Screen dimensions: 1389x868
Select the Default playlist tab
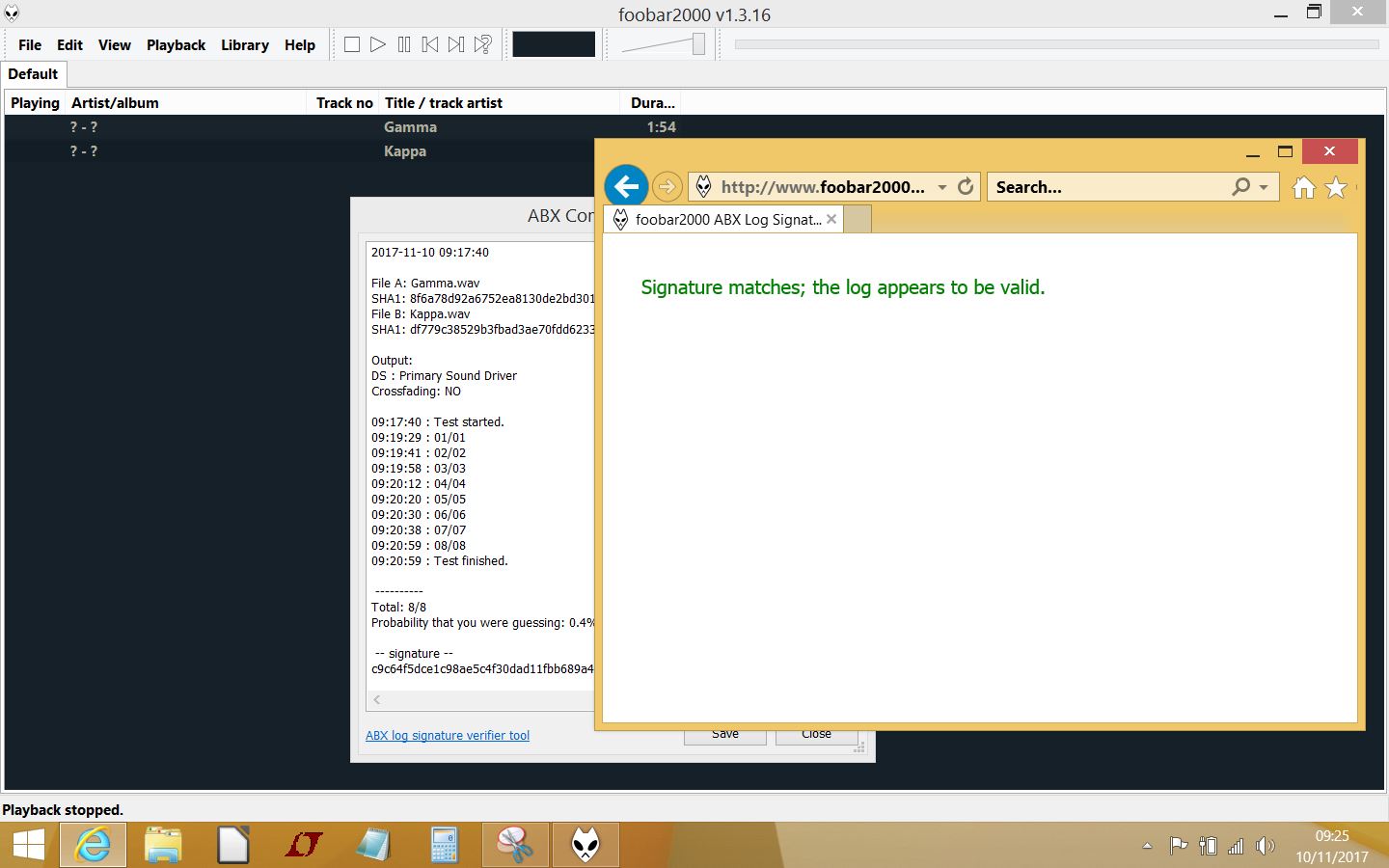point(34,74)
